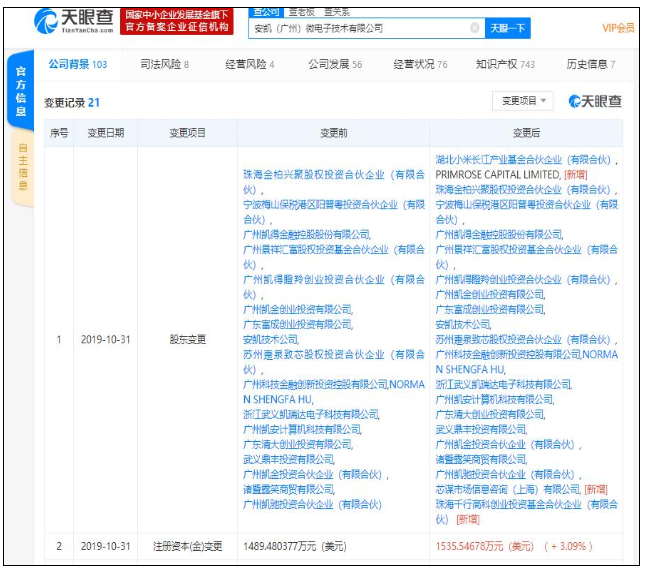Image resolution: width=646 pixels, height=571 pixels.
Task: Switch to the 司法风险 tab
Action: [x=164, y=65]
